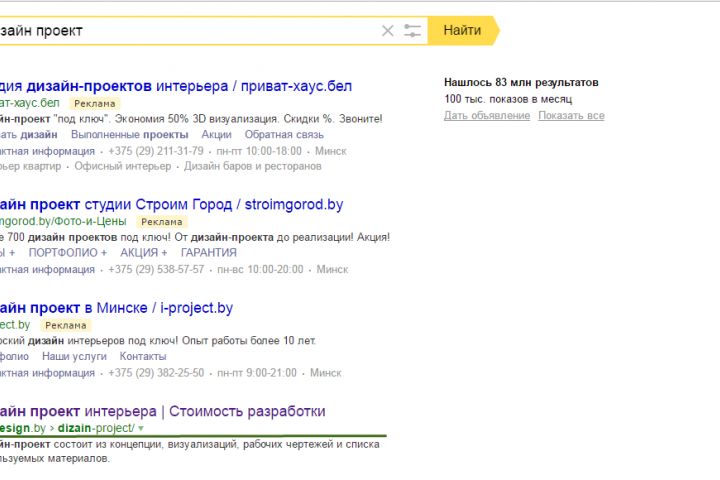720x480 pixels.
Task: Click the phone number +375 (29) 382-25-50
Action: [x=156, y=373]
